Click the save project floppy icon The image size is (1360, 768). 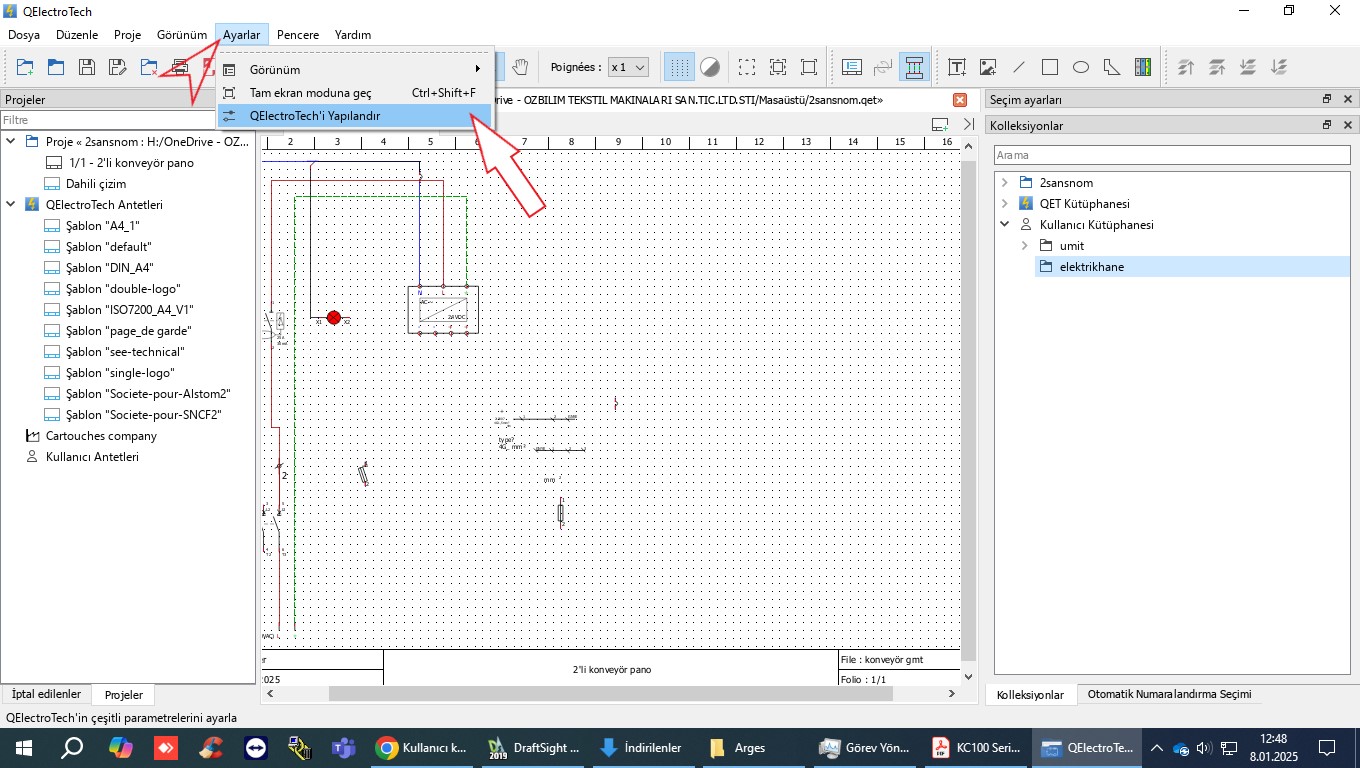pyautogui.click(x=87, y=67)
